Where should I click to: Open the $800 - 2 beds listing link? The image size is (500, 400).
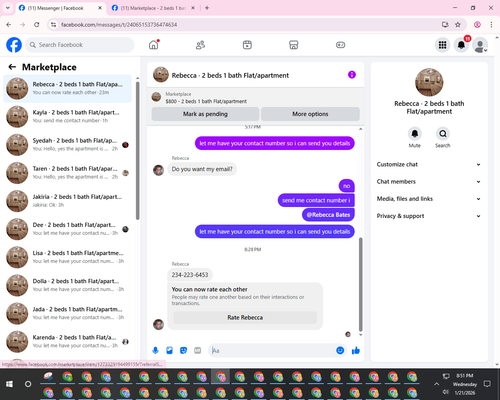(x=206, y=101)
